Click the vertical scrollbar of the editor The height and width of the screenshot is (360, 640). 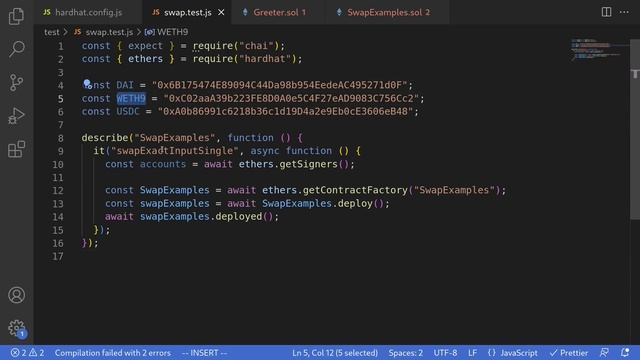coord(635,129)
